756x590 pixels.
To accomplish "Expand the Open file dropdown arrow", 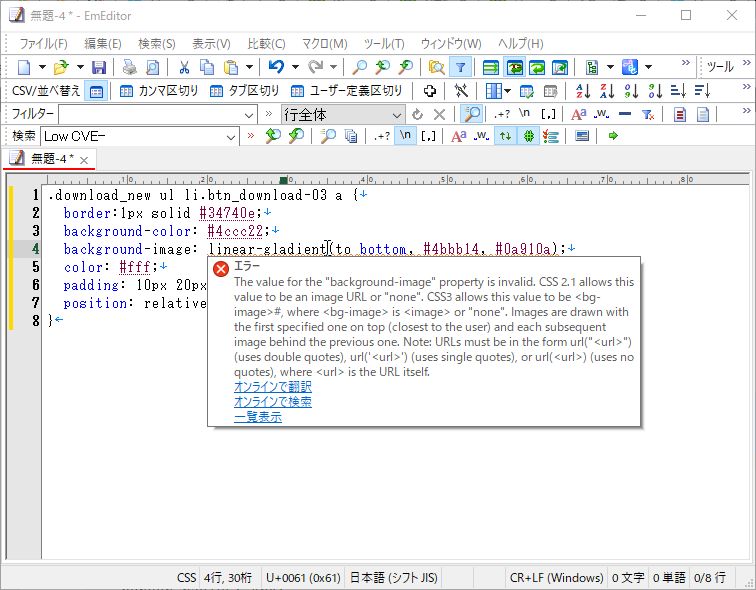I will point(80,67).
